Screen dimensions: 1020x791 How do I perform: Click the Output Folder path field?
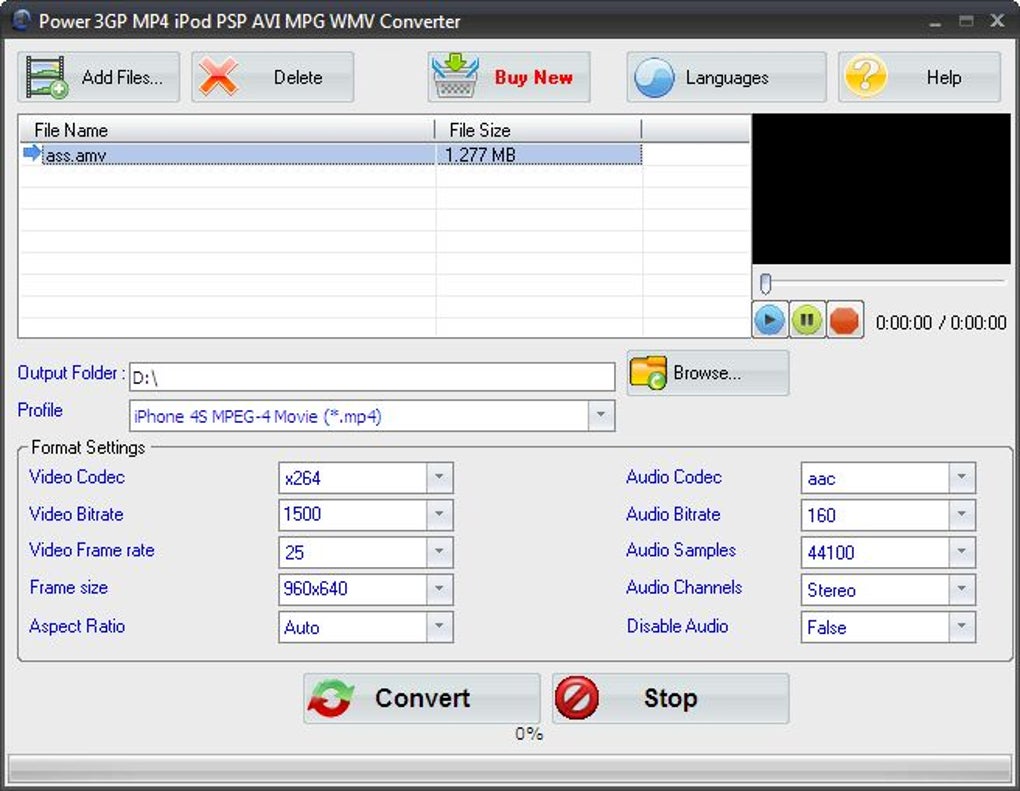coord(372,377)
